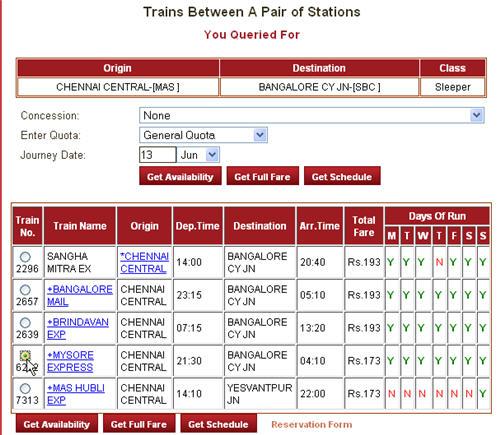Screen dimensions: 500x435
Task: Click departure time 07:15
Action: click(189, 328)
